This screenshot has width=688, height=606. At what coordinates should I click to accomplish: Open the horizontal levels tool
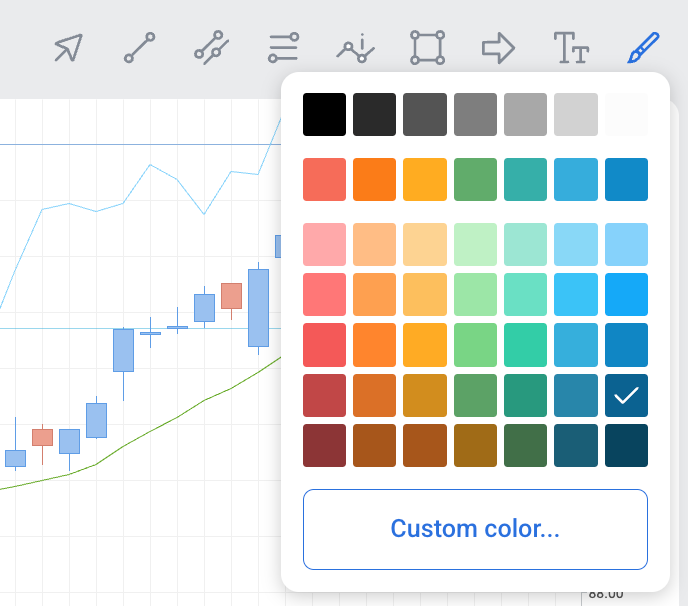click(x=283, y=47)
